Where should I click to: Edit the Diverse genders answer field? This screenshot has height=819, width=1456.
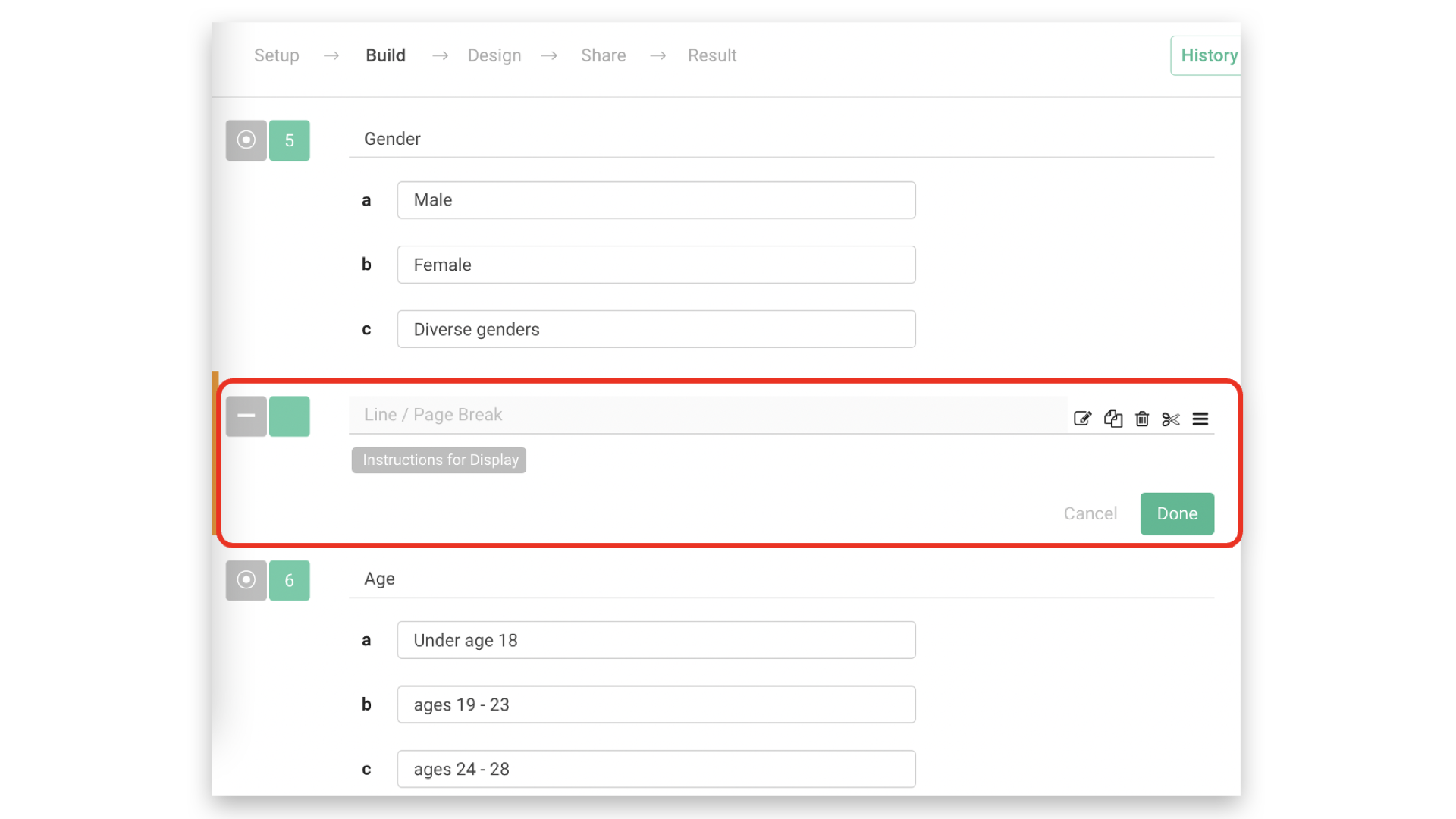[656, 329]
